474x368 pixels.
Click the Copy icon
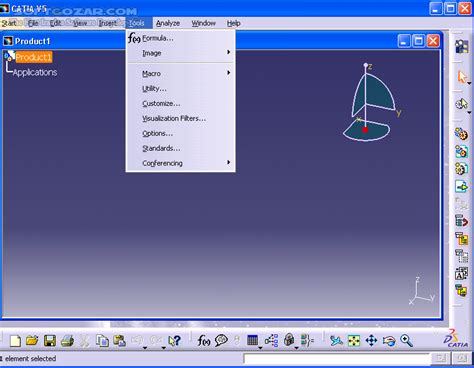[x=102, y=341]
